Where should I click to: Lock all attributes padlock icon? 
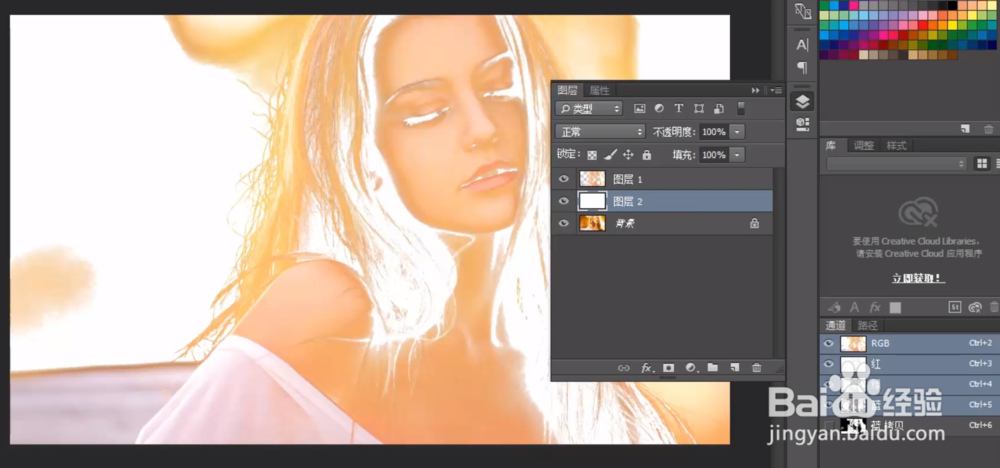[647, 154]
